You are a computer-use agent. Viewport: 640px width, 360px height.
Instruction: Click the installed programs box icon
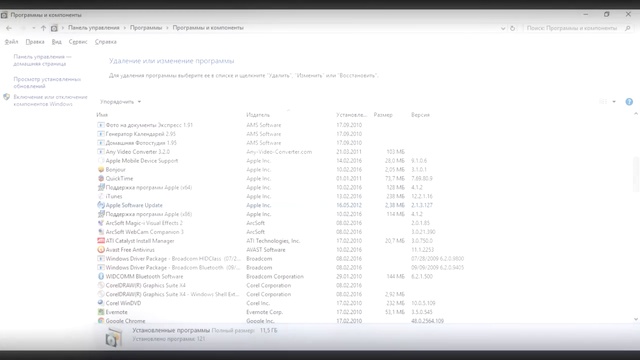pos(113,337)
